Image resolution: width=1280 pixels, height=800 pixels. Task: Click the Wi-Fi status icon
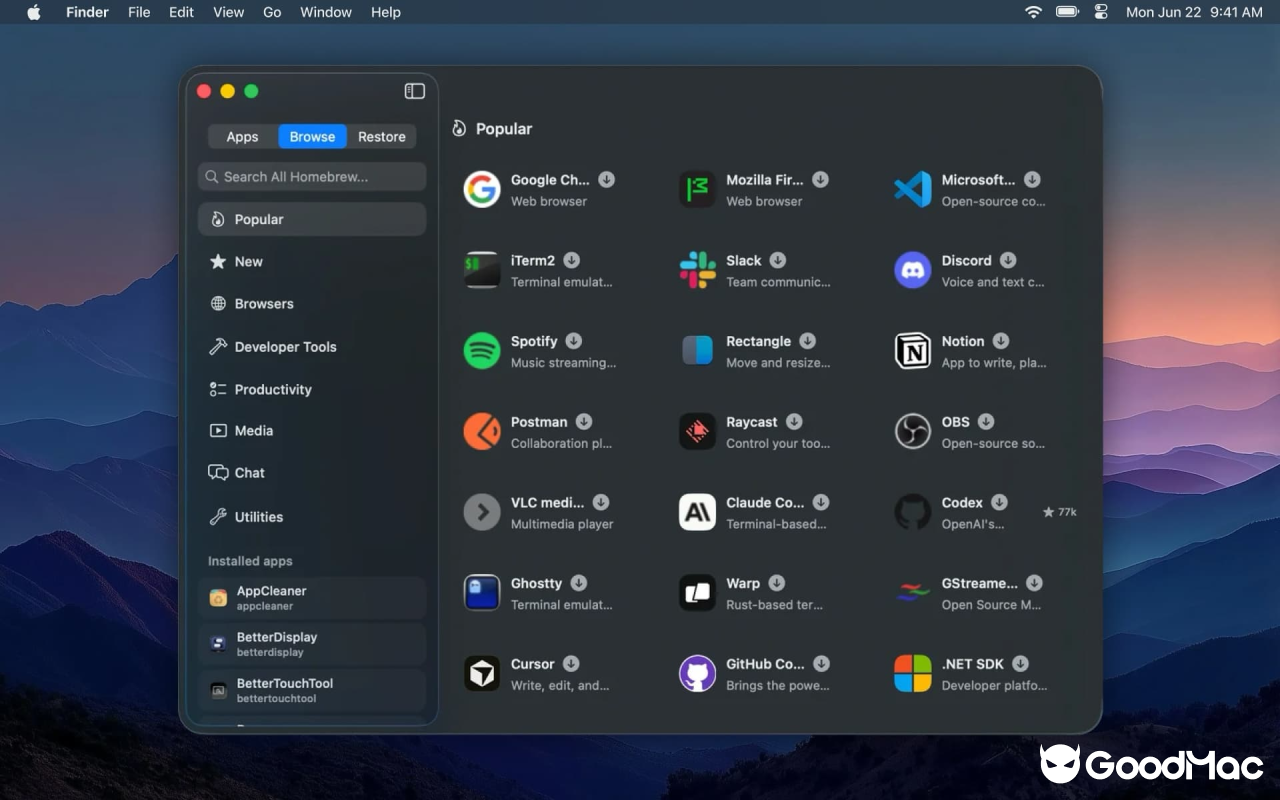[x=1033, y=12]
